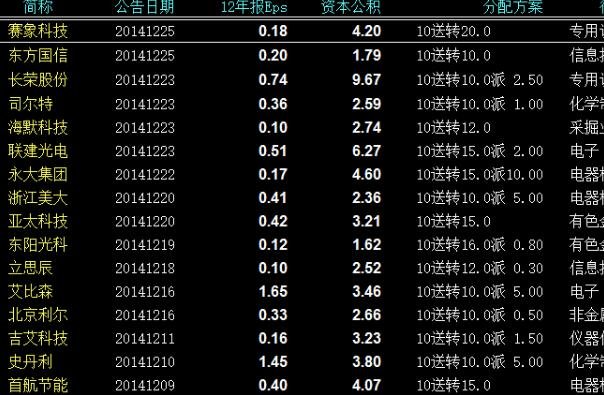Image resolution: width=604 pixels, height=395 pixels.
Task: Select stock row 赛象科技
Action: click(x=302, y=31)
